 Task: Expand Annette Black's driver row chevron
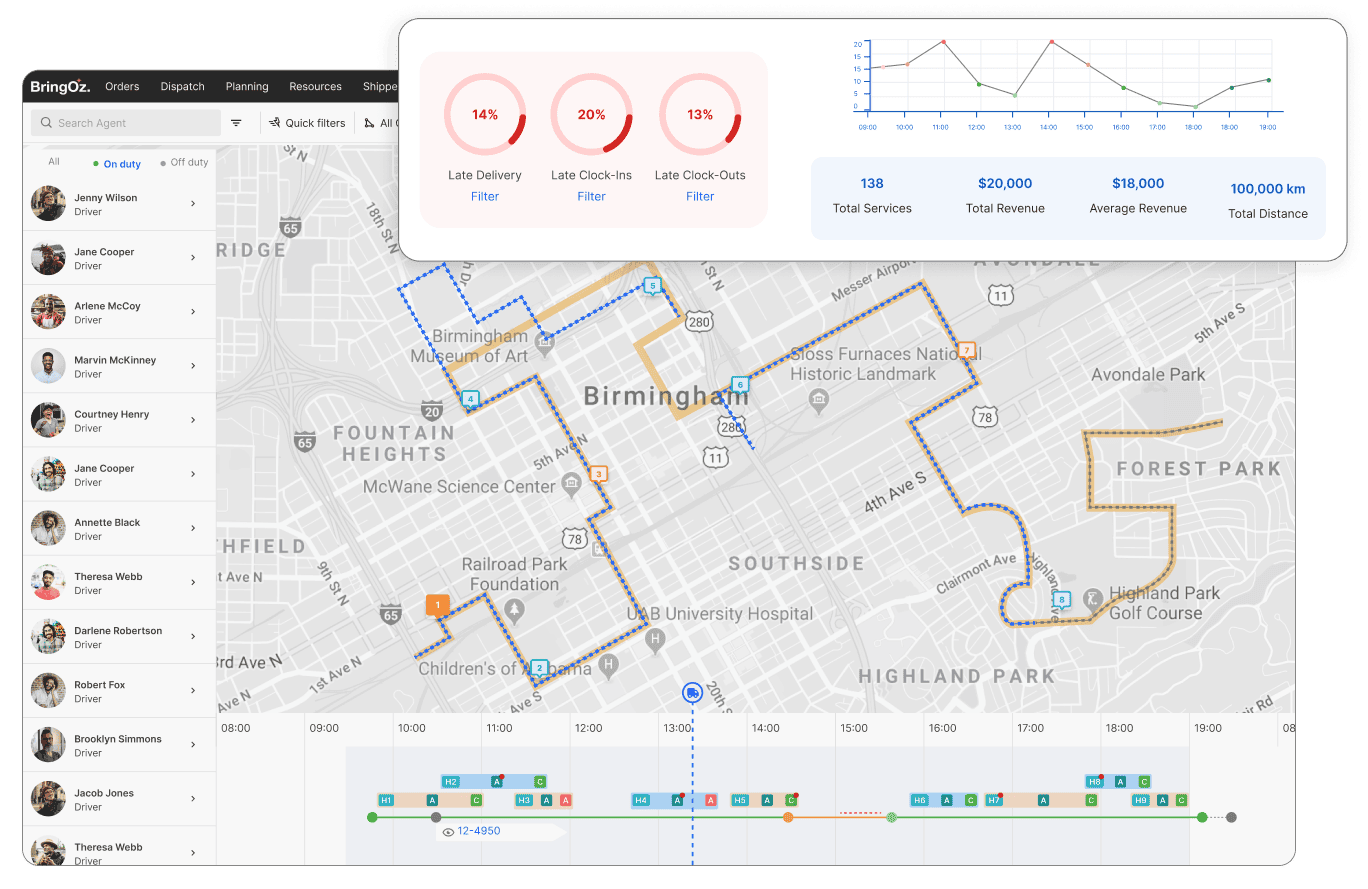click(193, 528)
